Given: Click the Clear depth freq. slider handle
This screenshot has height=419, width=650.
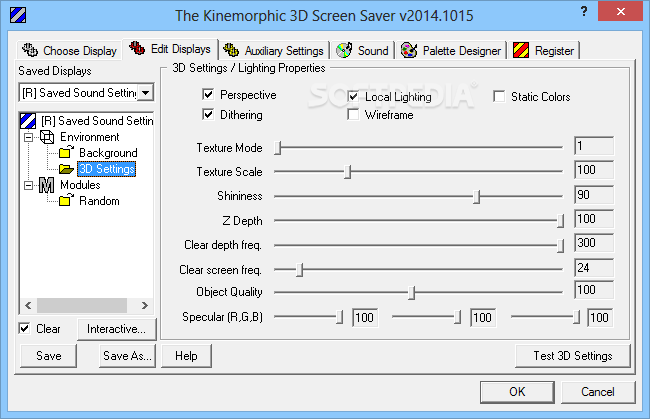Looking at the screenshot, I should 560,245.
